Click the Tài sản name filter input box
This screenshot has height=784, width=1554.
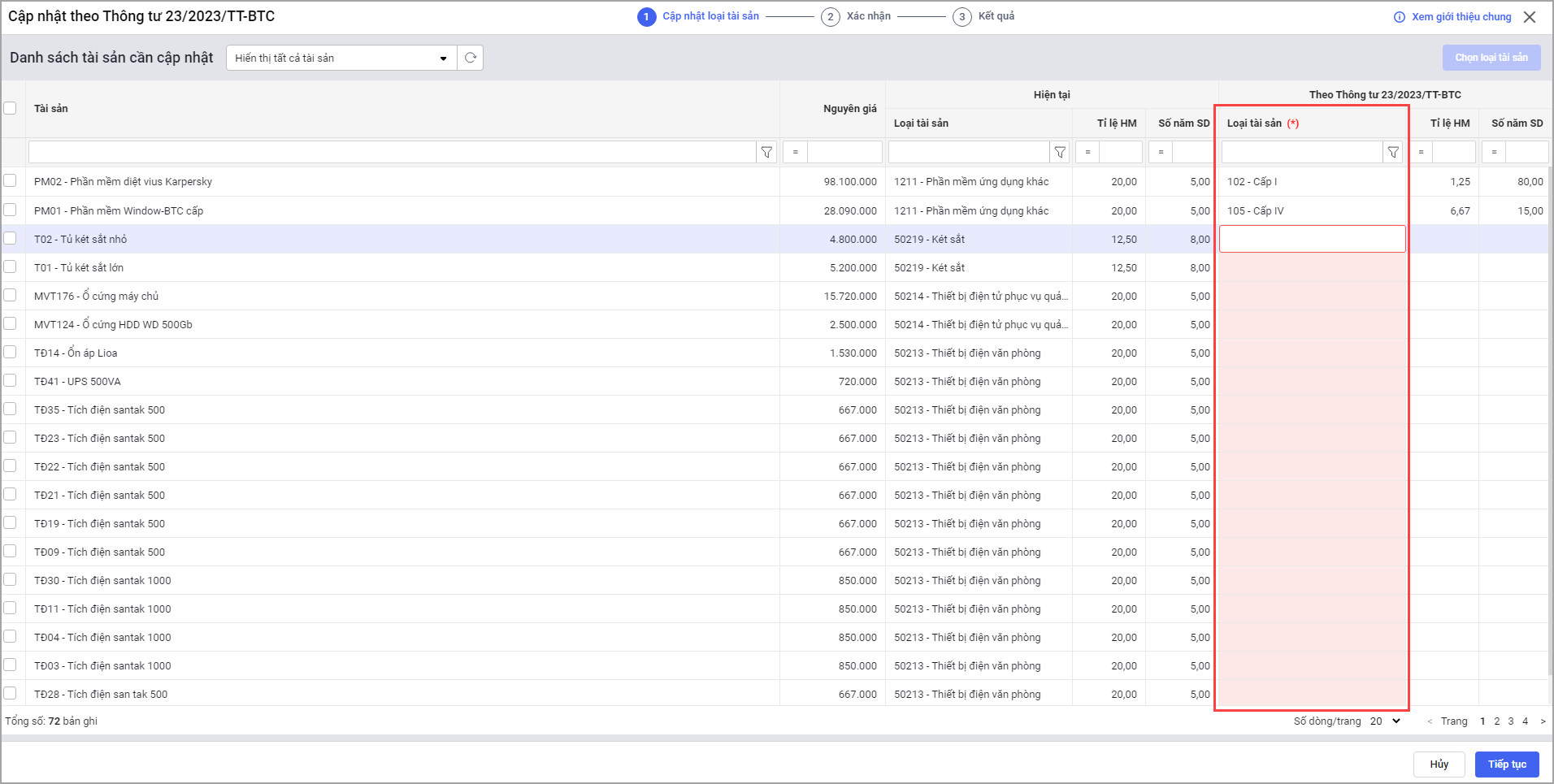pyautogui.click(x=392, y=152)
